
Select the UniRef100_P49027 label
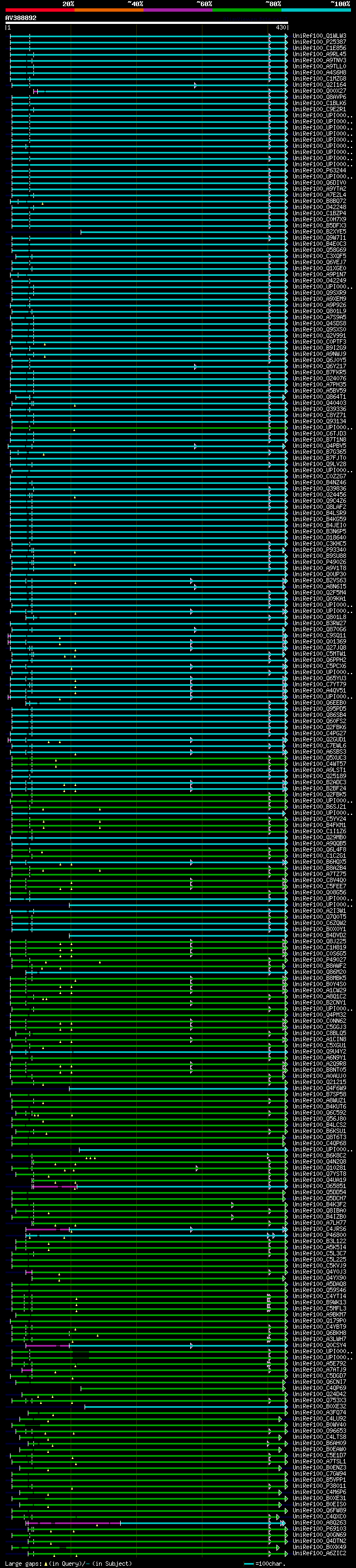pyautogui.click(x=319, y=960)
